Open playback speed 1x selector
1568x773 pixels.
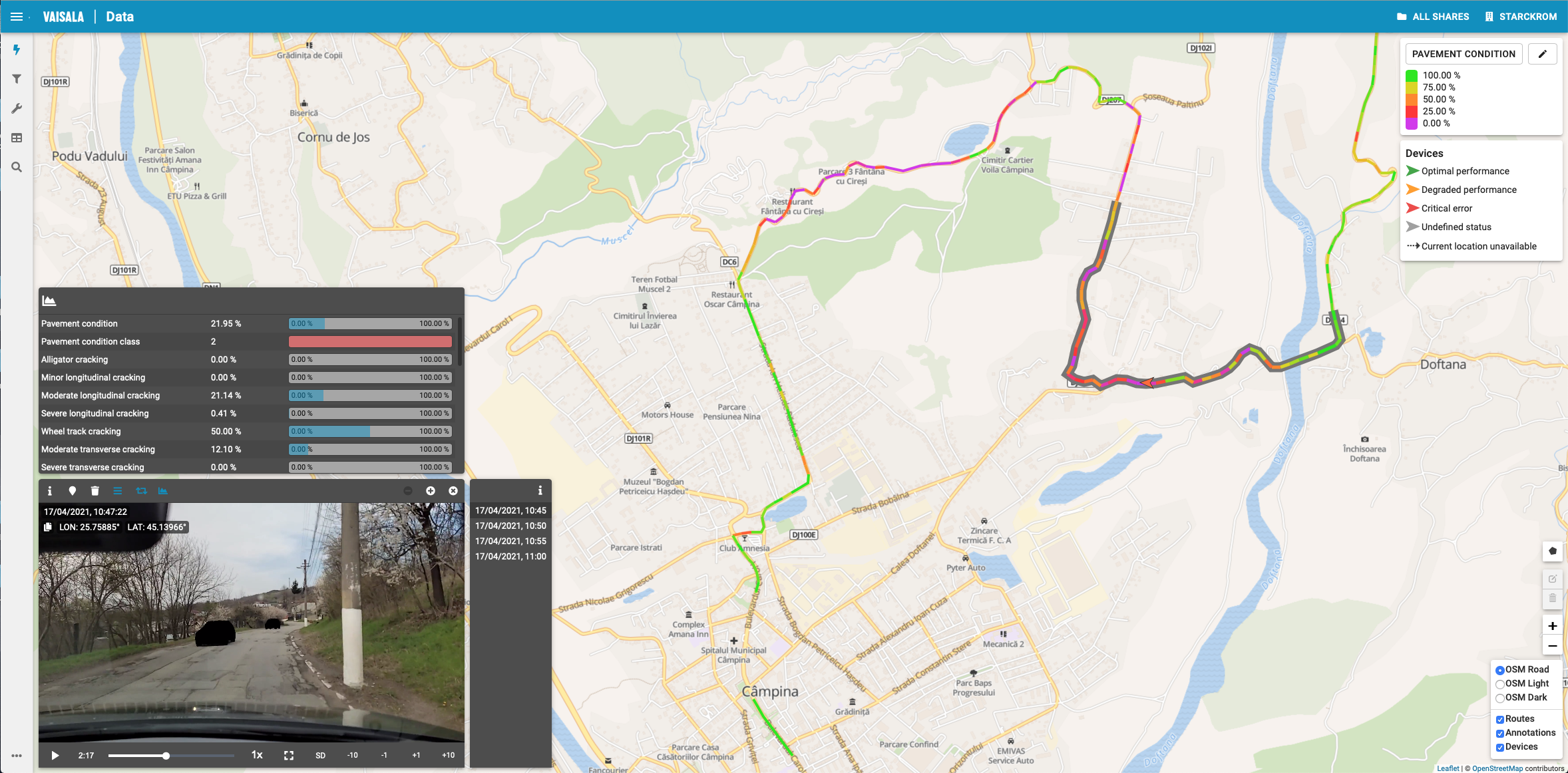point(257,755)
